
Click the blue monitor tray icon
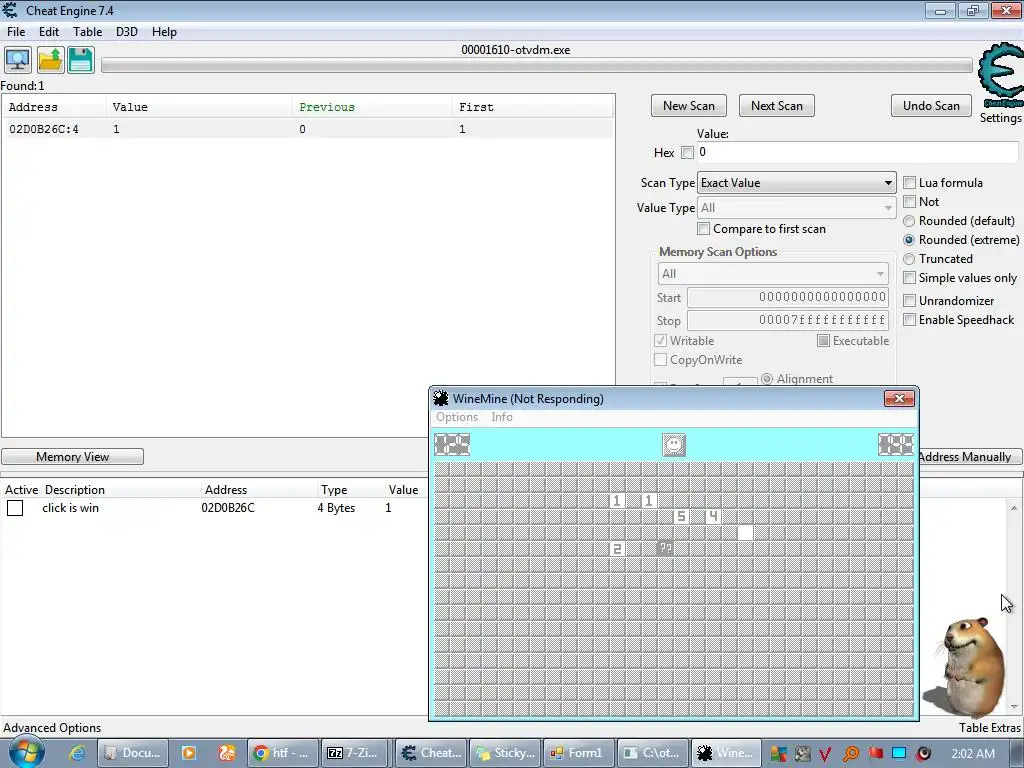point(899,754)
